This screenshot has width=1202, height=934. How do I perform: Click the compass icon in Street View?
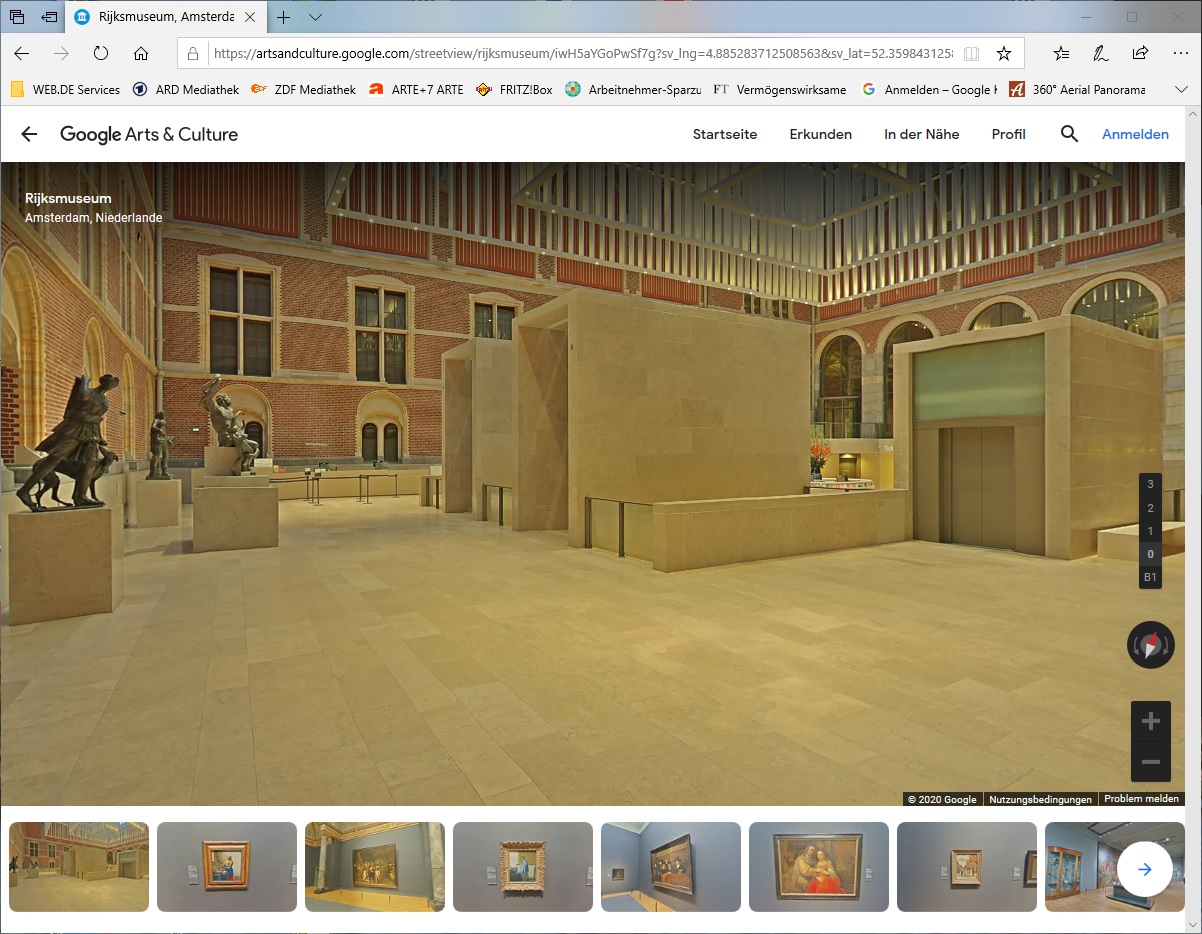[x=1150, y=645]
